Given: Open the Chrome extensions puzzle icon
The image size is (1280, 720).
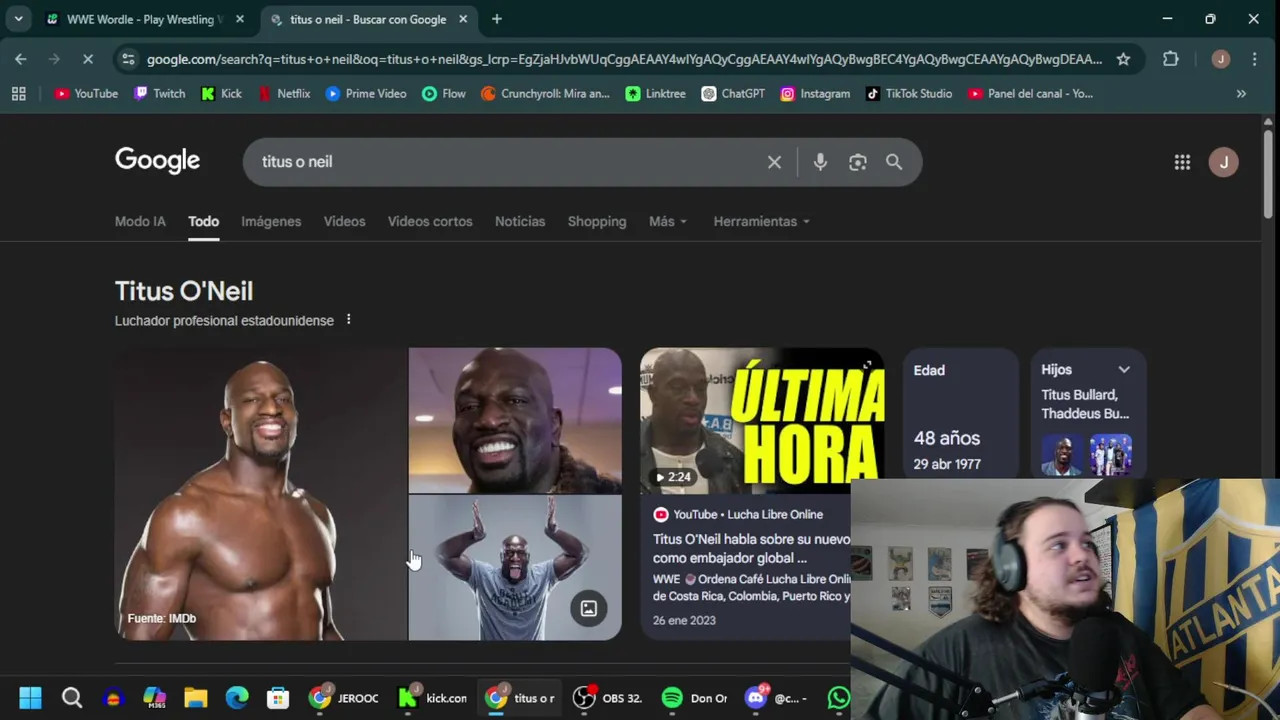Looking at the screenshot, I should click(x=1170, y=59).
